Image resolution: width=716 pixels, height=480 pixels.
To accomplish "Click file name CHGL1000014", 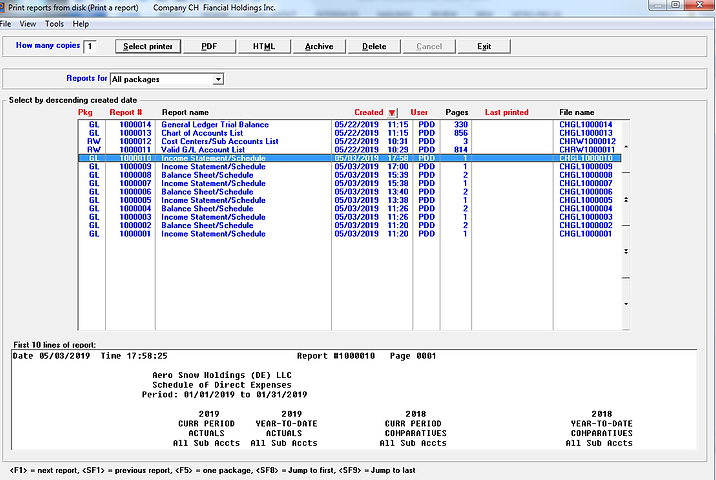I will pos(585,125).
